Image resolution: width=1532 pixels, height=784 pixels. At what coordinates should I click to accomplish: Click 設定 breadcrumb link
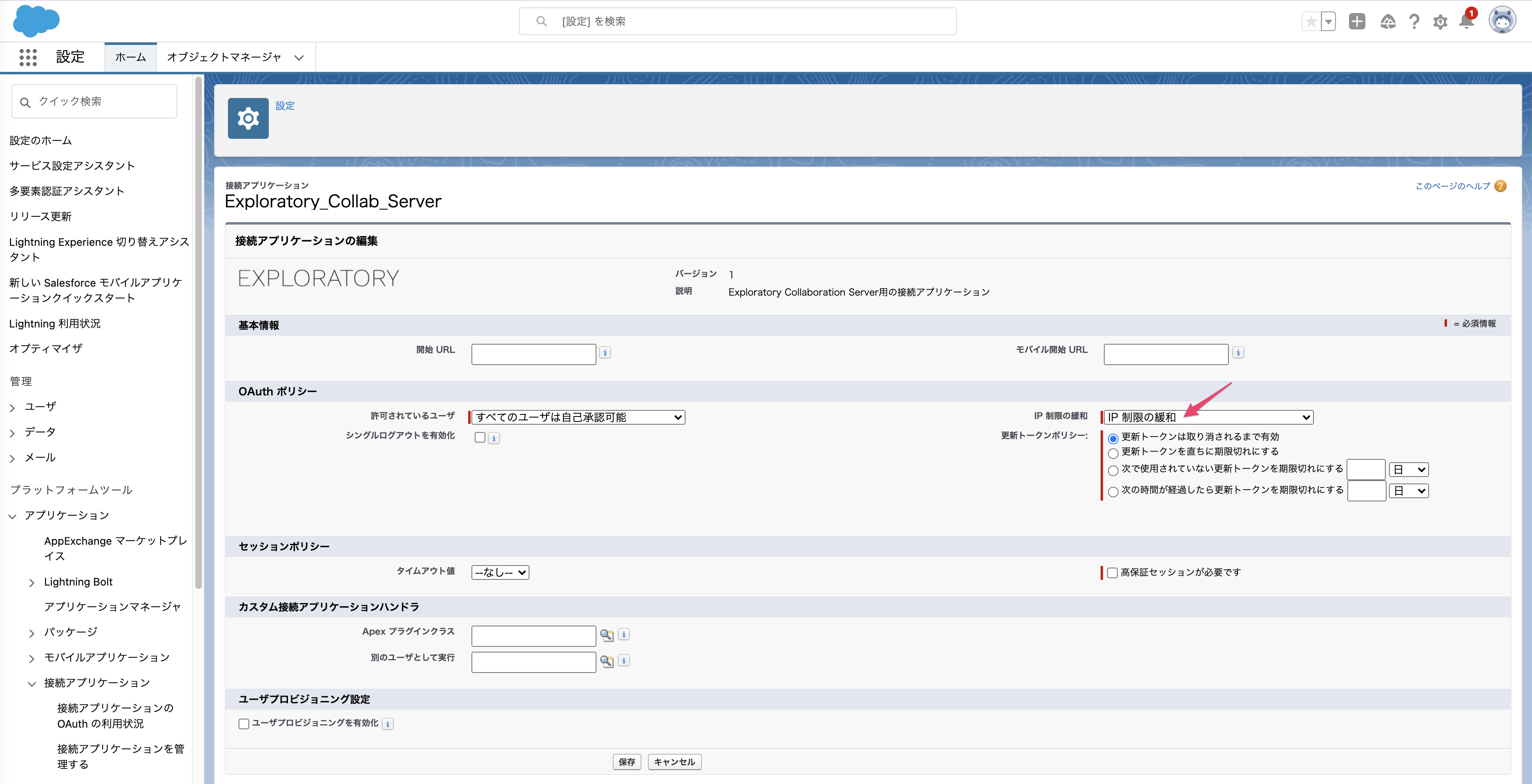pos(285,106)
